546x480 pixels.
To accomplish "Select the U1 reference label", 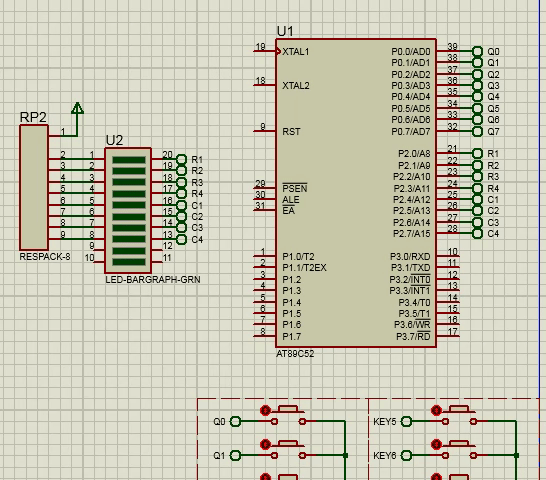I will (x=285, y=31).
